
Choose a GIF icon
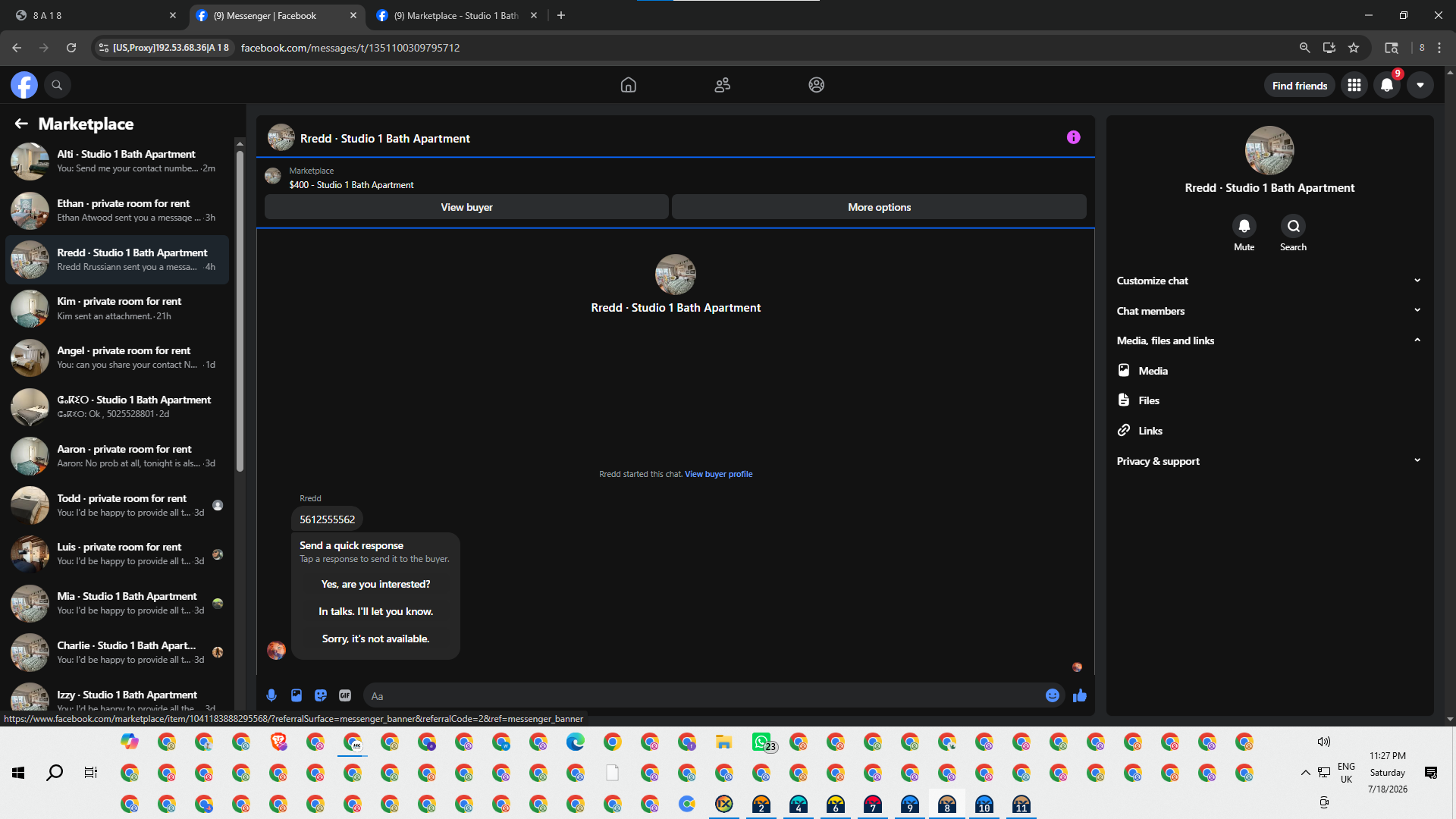[x=345, y=695]
